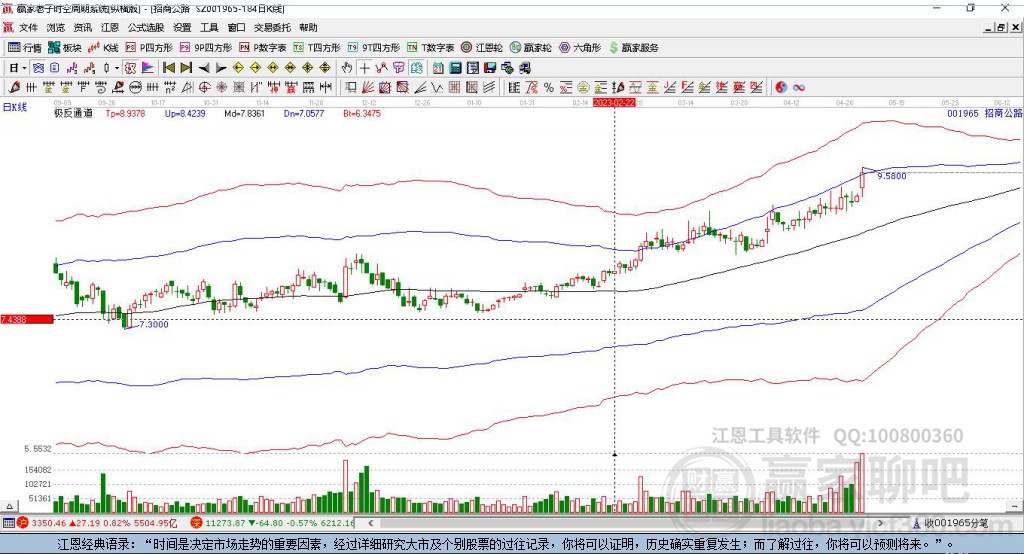Click the black left arrow icon
Screen dimensions: 1024x554
pos(204,68)
